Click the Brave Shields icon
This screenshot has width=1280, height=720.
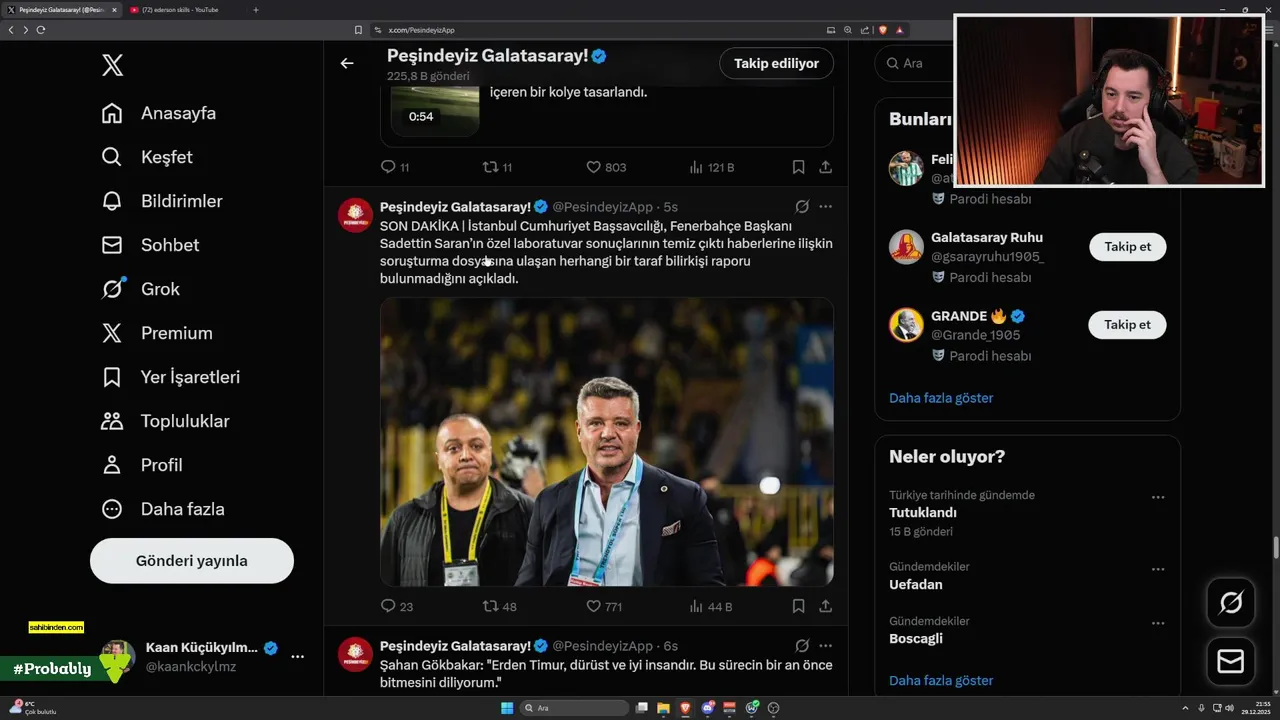(883, 30)
